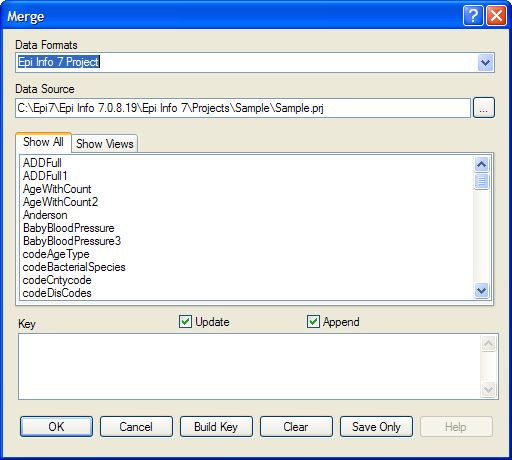Select codeAgeType in the list

[56, 254]
